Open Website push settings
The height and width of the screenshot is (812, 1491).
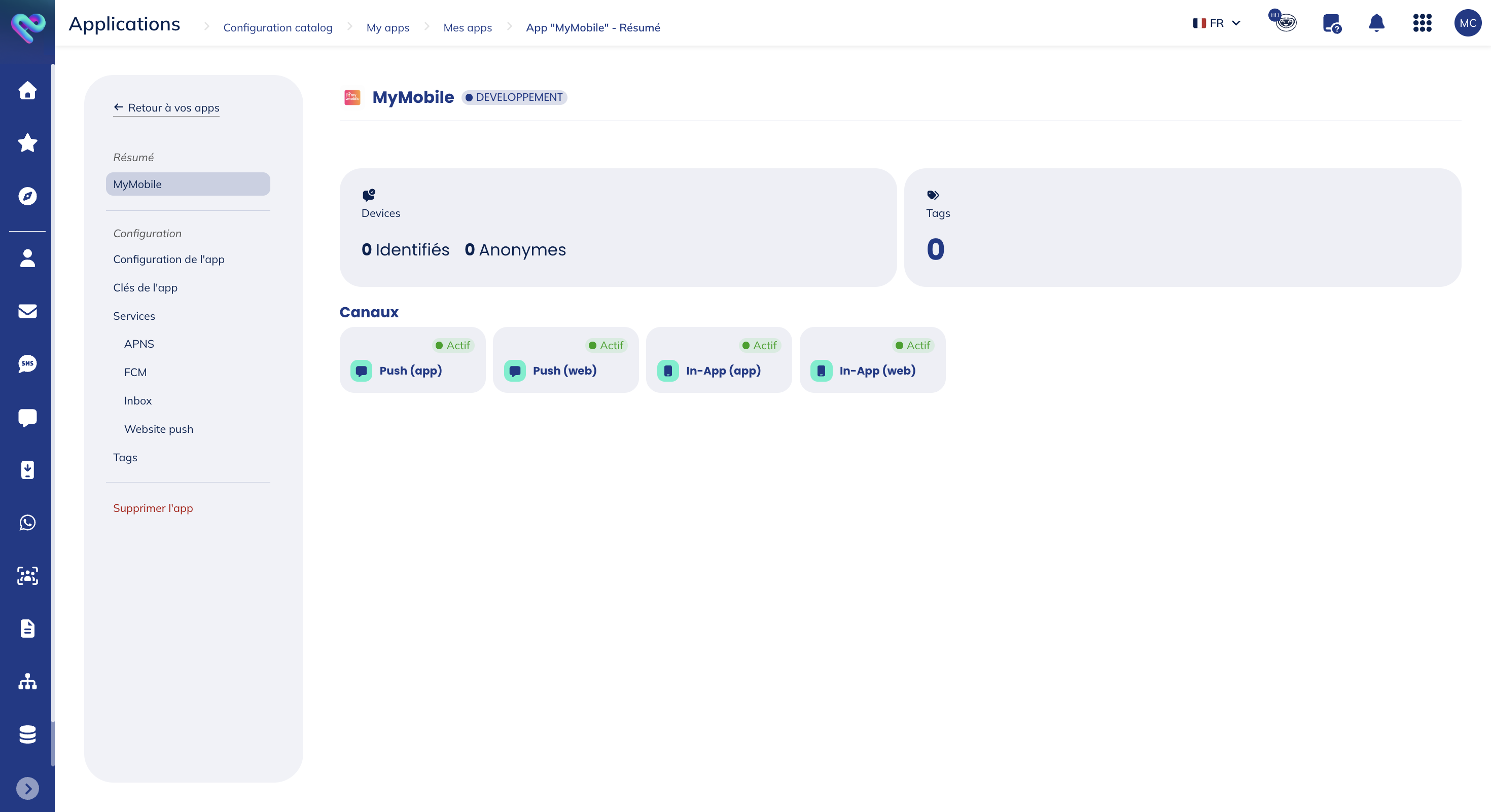coord(159,429)
